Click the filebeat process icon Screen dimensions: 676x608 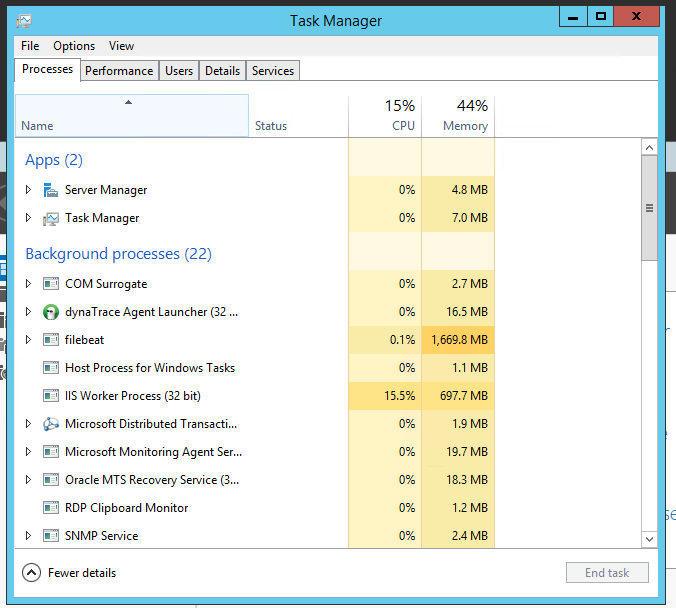click(x=51, y=340)
